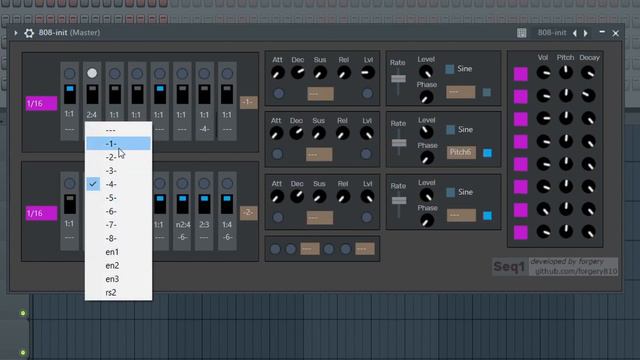640x360 pixels.
Task: Turn the Dec knob in third envelope
Action: tap(297, 196)
